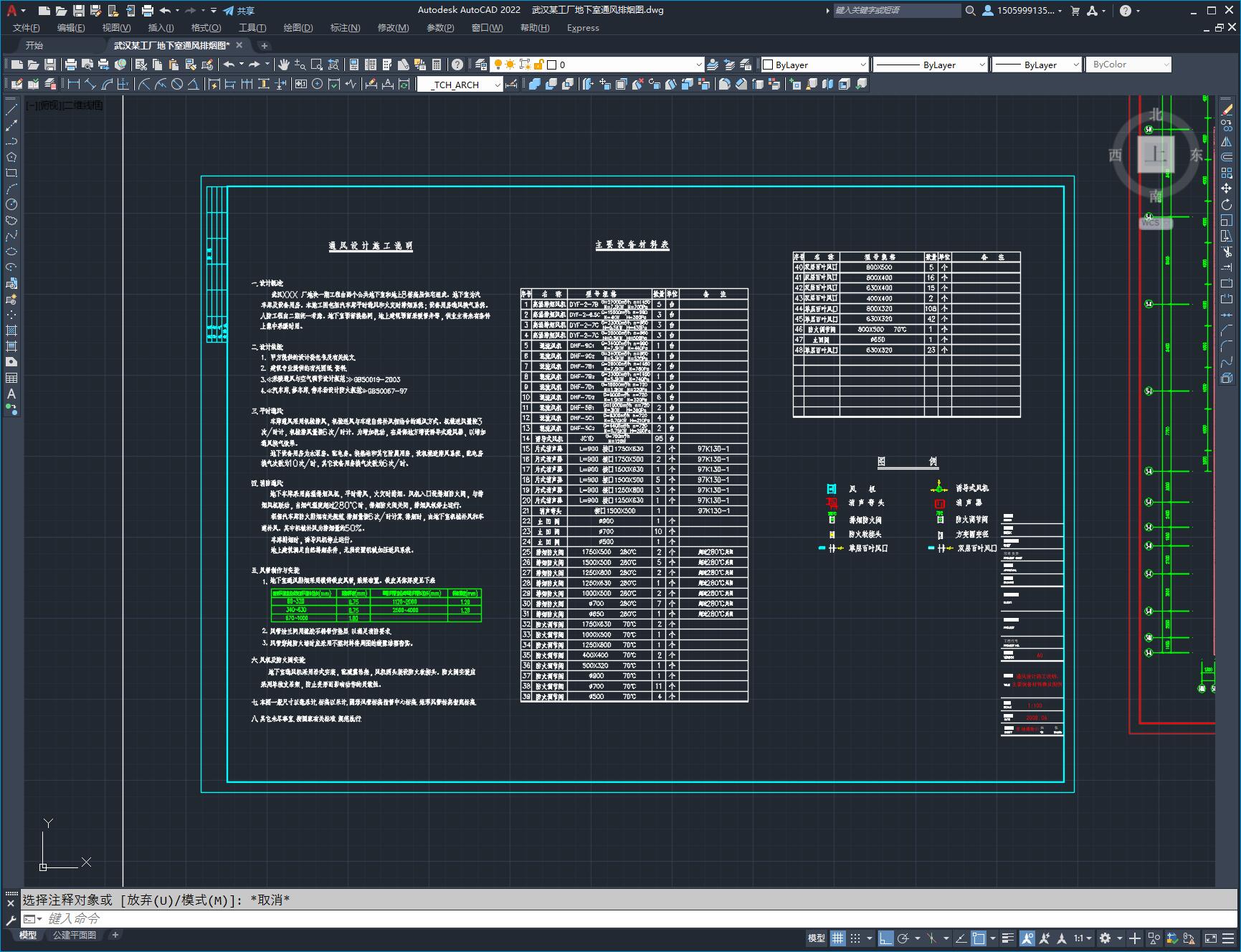Click the Pan hand icon

coord(284,65)
